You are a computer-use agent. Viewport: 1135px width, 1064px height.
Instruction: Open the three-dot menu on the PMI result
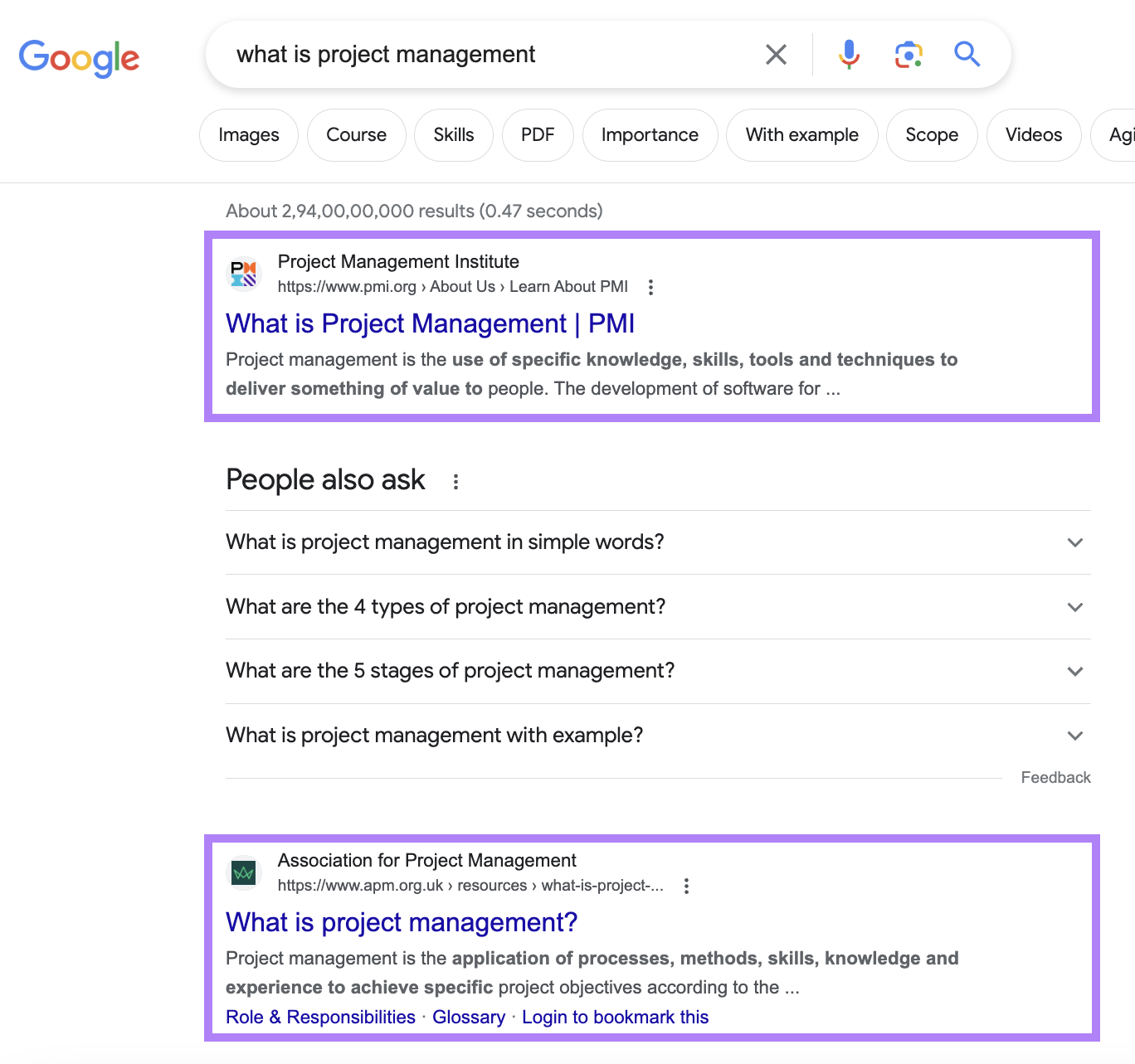click(x=650, y=286)
